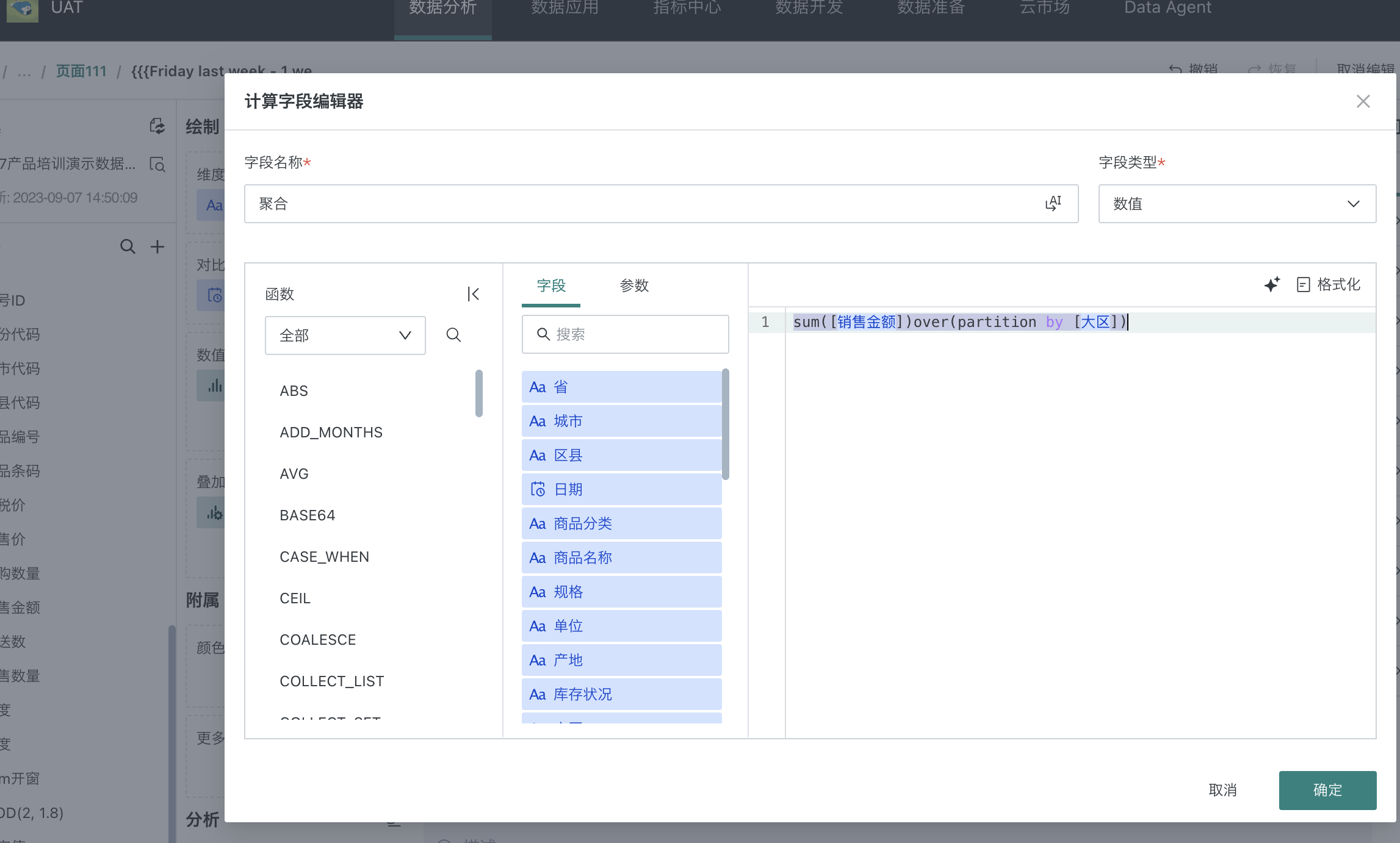1400x843 pixels.
Task: Insert the 商品分类 field
Action: pyautogui.click(x=621, y=523)
